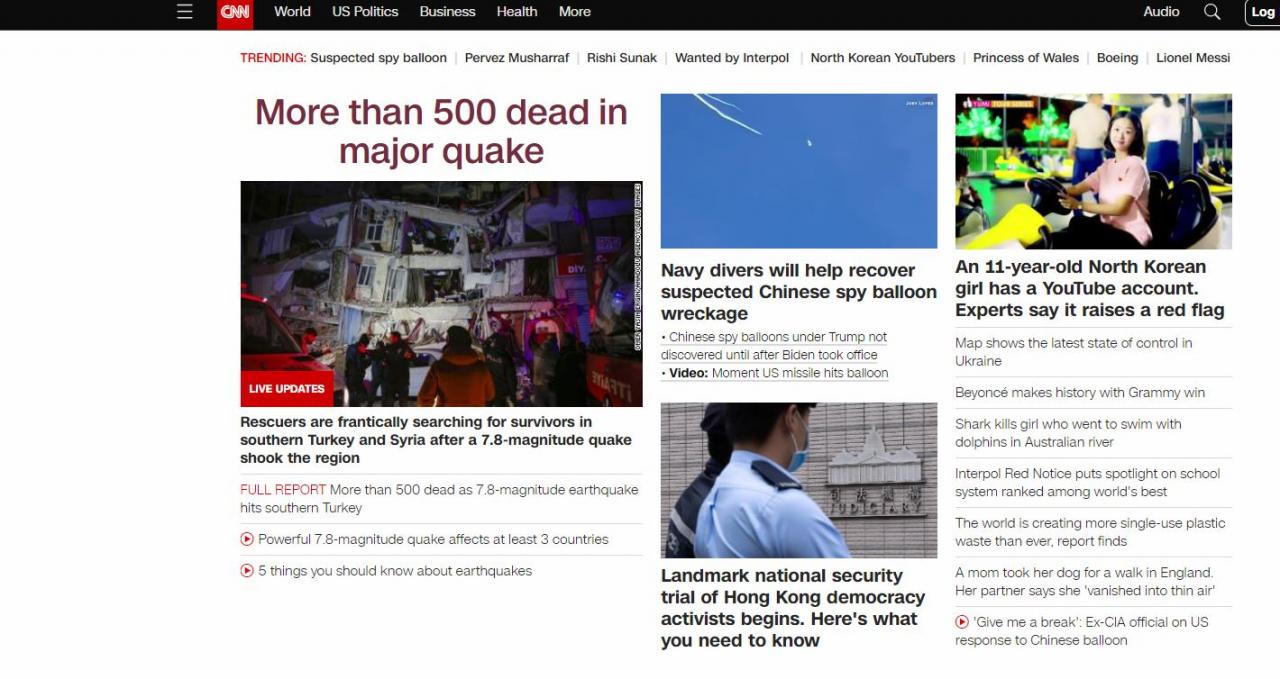Open the hamburger menu icon
This screenshot has width=1280, height=679.
point(184,12)
